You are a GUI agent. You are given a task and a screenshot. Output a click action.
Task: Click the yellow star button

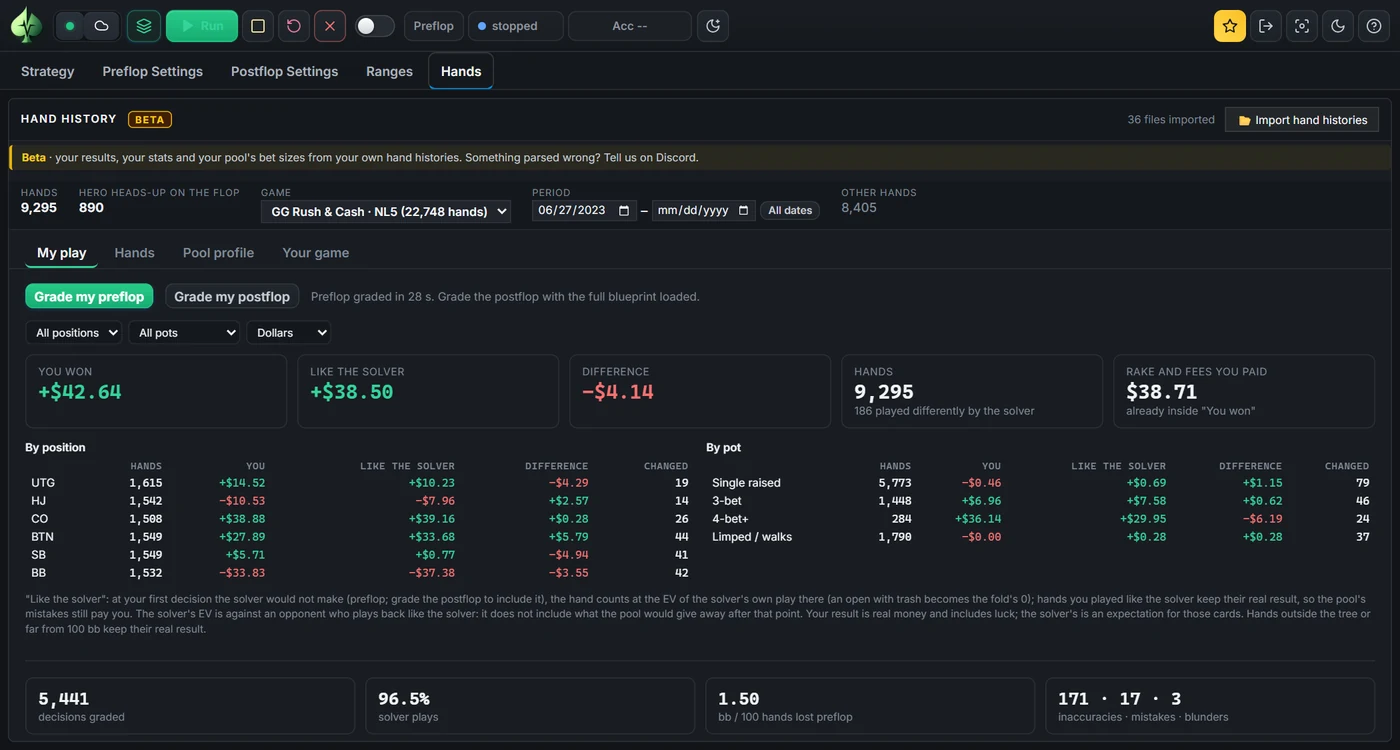click(x=1230, y=26)
